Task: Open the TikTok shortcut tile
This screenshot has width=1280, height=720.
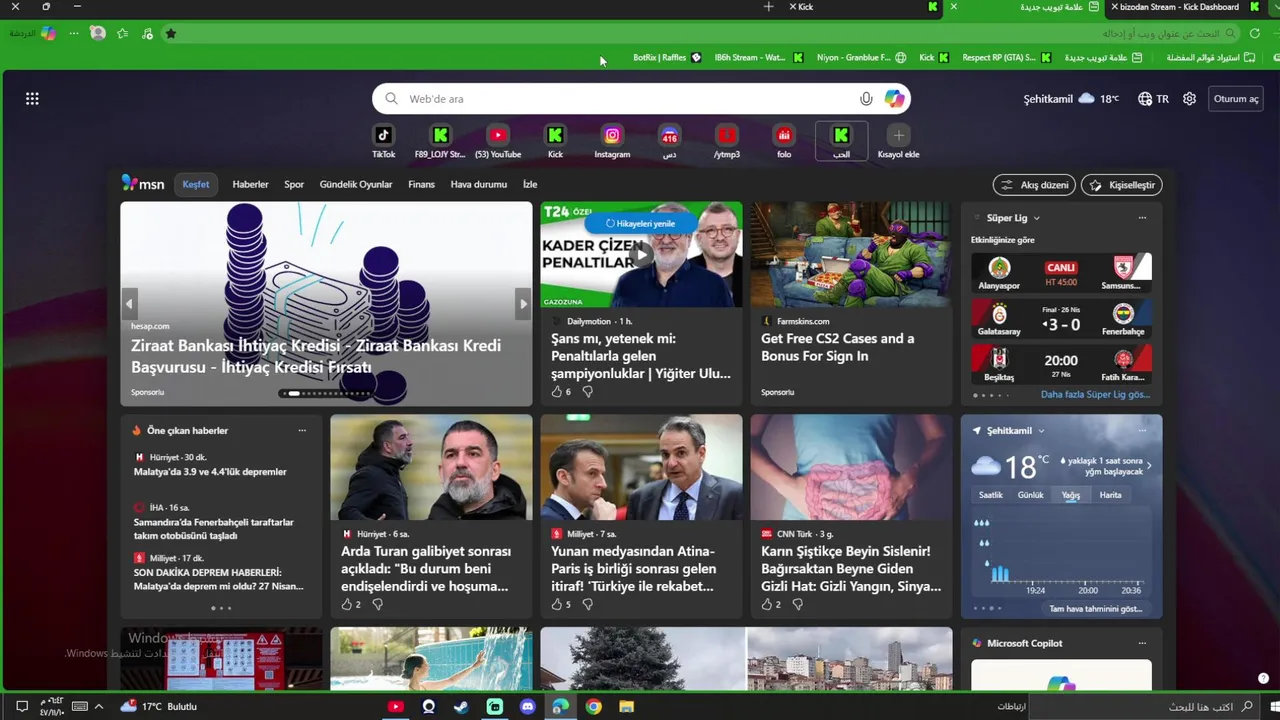Action: [383, 141]
